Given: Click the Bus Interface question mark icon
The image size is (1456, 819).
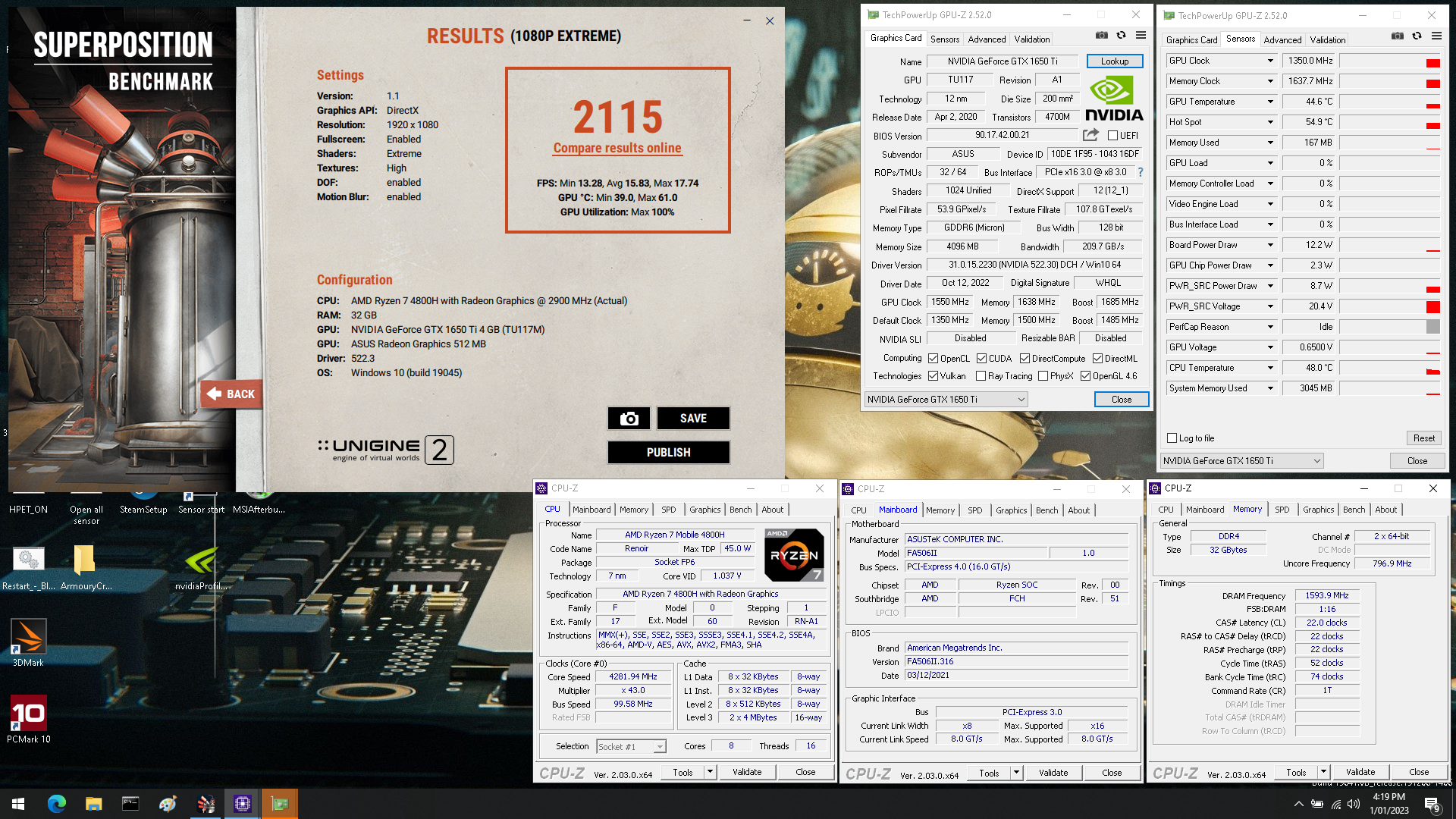Looking at the screenshot, I should (1141, 172).
